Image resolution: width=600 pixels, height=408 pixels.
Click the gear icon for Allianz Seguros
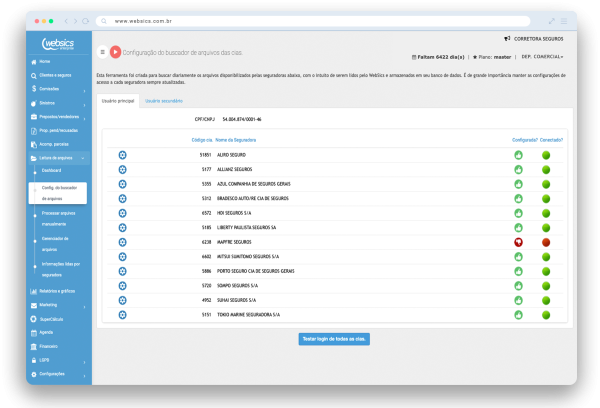(123, 170)
